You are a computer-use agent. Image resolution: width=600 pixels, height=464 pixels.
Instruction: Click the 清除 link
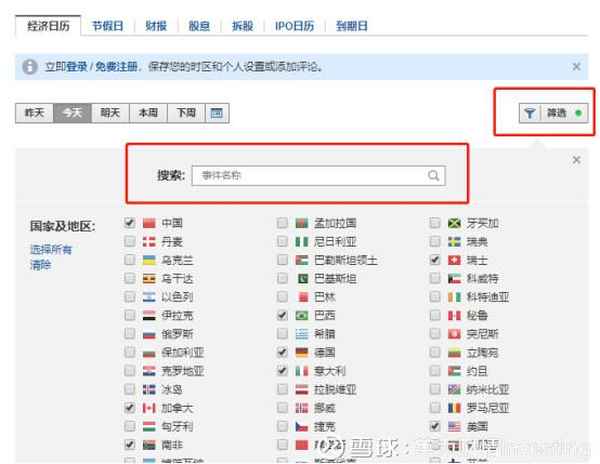point(40,265)
